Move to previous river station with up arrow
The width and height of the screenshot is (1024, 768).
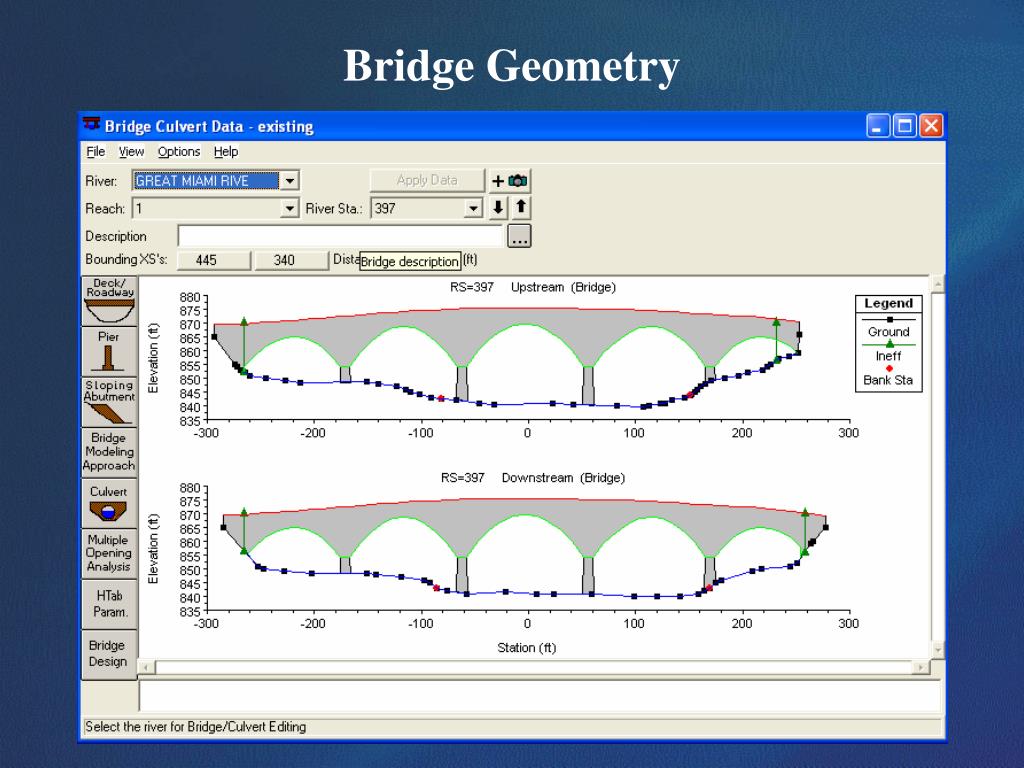tap(521, 208)
